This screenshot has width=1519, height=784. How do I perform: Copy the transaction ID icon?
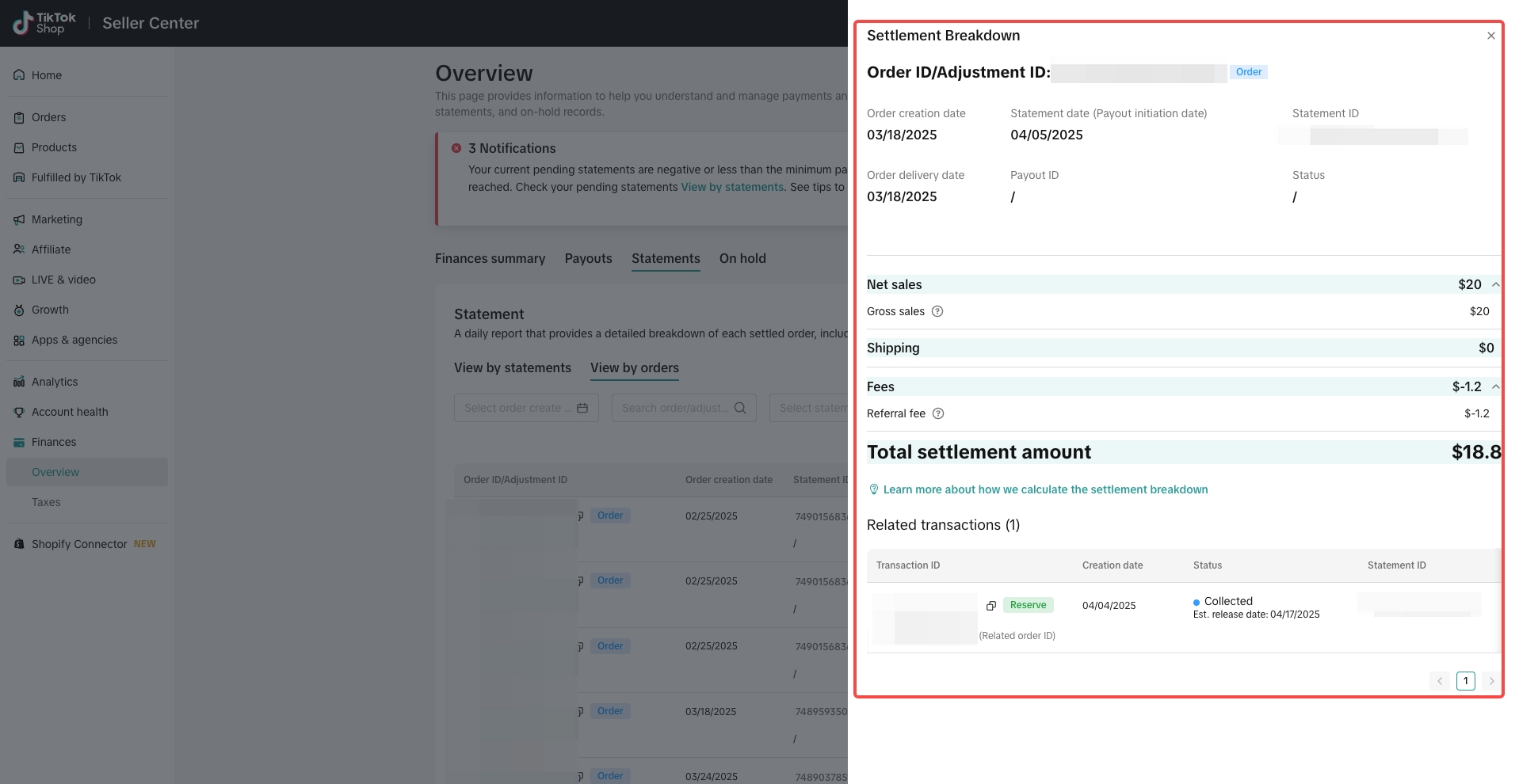990,606
